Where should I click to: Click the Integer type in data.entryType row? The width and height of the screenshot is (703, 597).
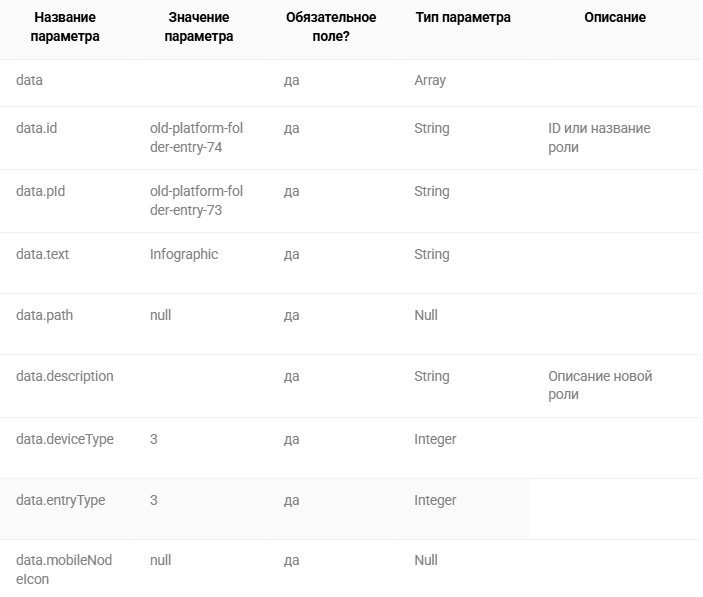click(435, 500)
